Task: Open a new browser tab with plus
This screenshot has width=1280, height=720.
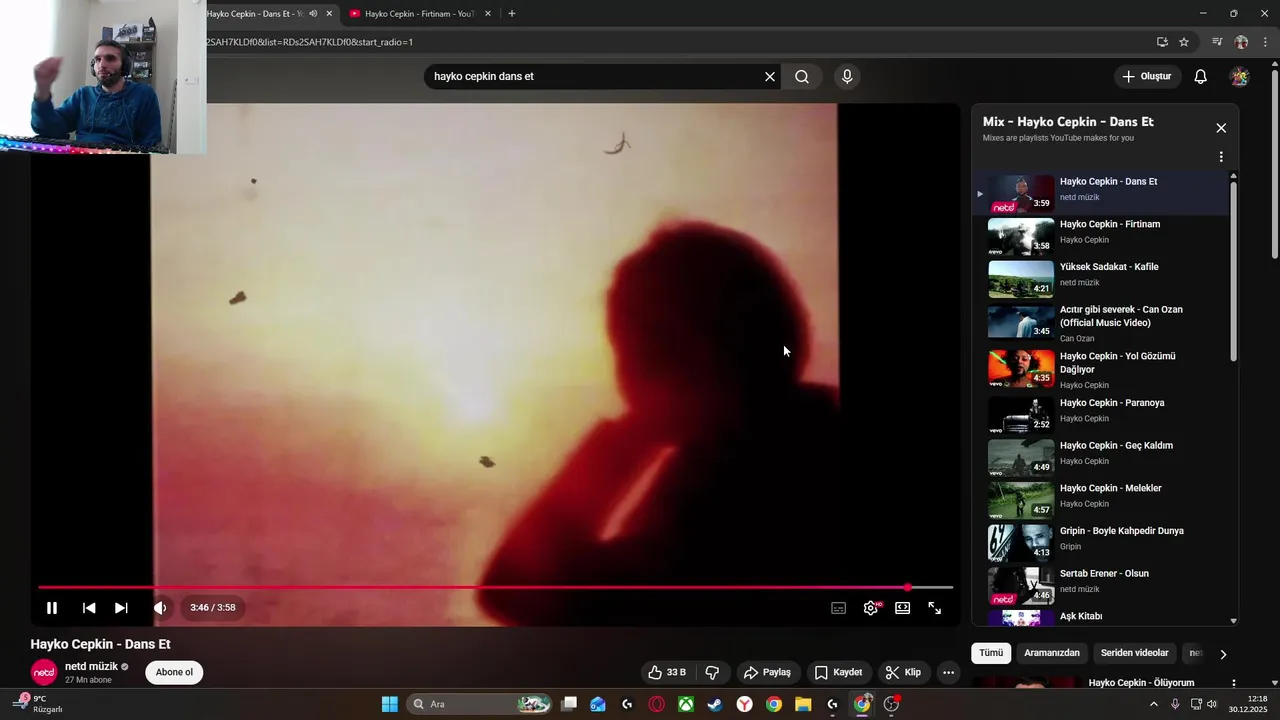Action: click(x=512, y=14)
